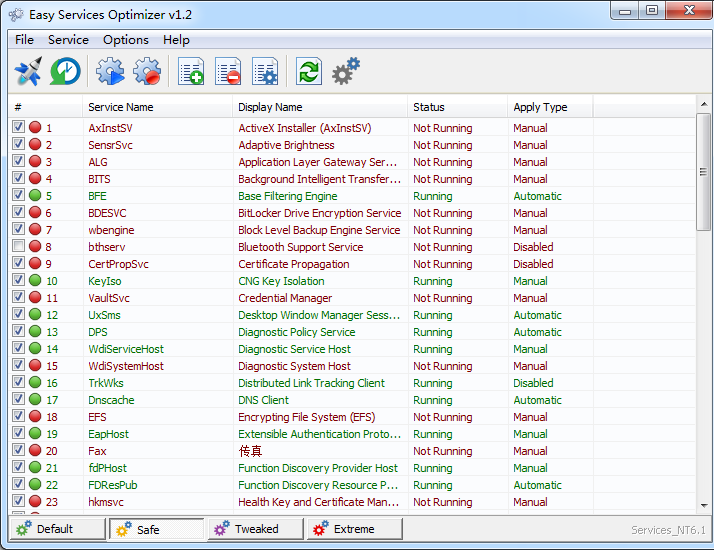
Task: Toggle the Fax service checkbox
Action: (x=18, y=450)
